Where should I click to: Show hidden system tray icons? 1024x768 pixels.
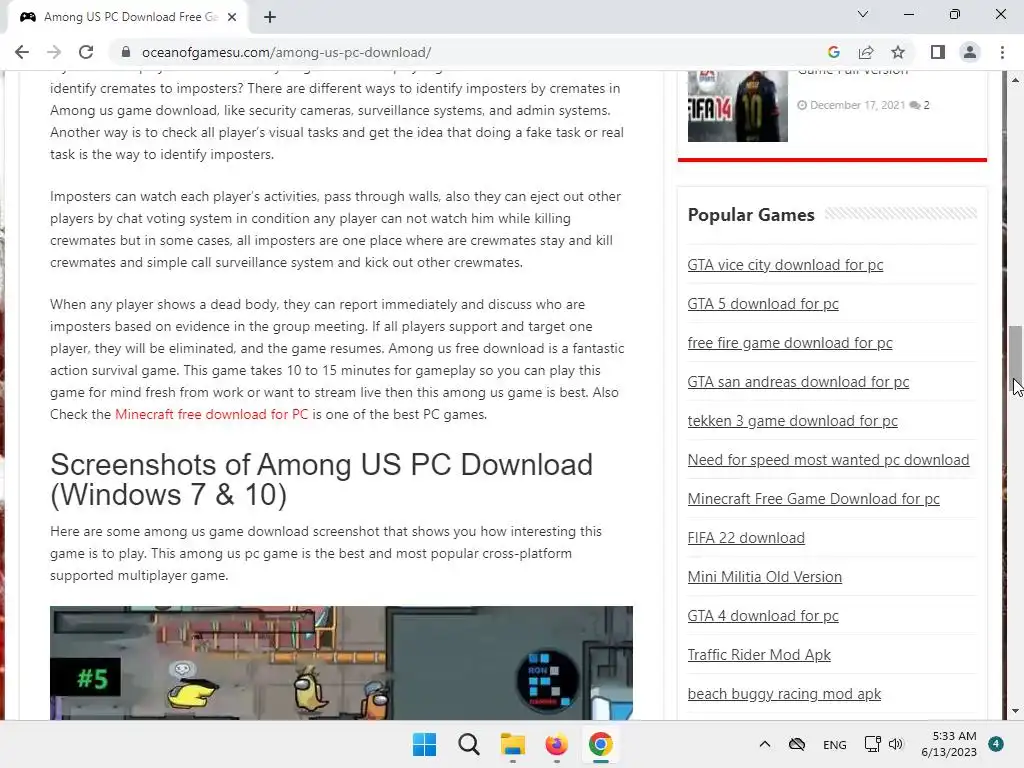(x=765, y=744)
